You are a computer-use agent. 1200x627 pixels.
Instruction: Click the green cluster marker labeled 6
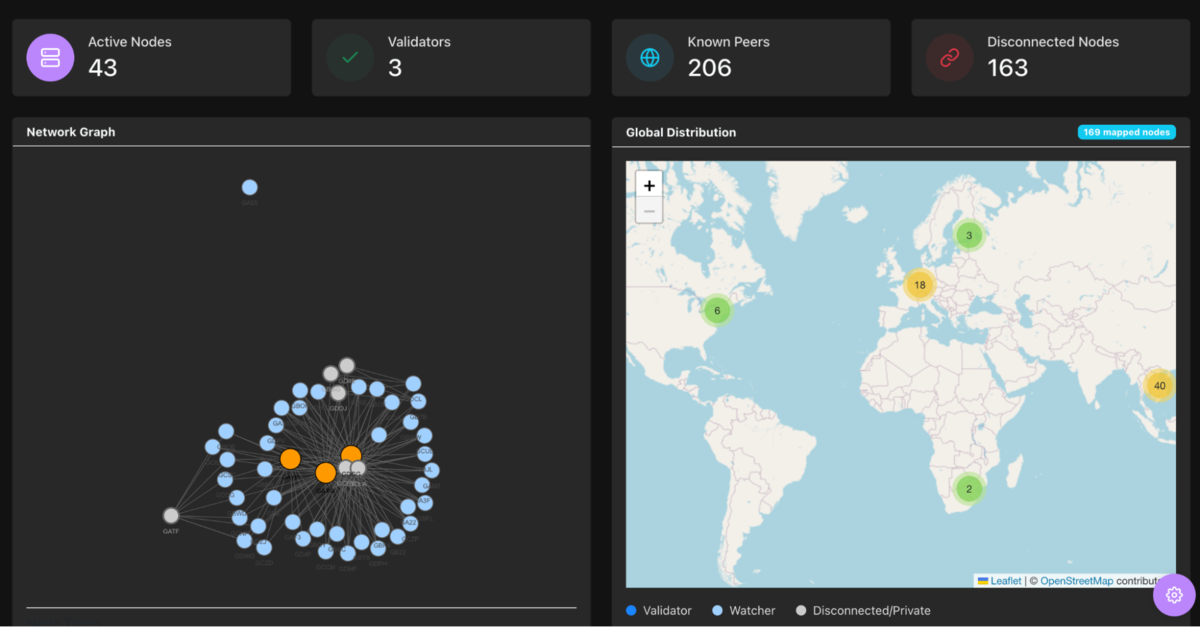717,311
